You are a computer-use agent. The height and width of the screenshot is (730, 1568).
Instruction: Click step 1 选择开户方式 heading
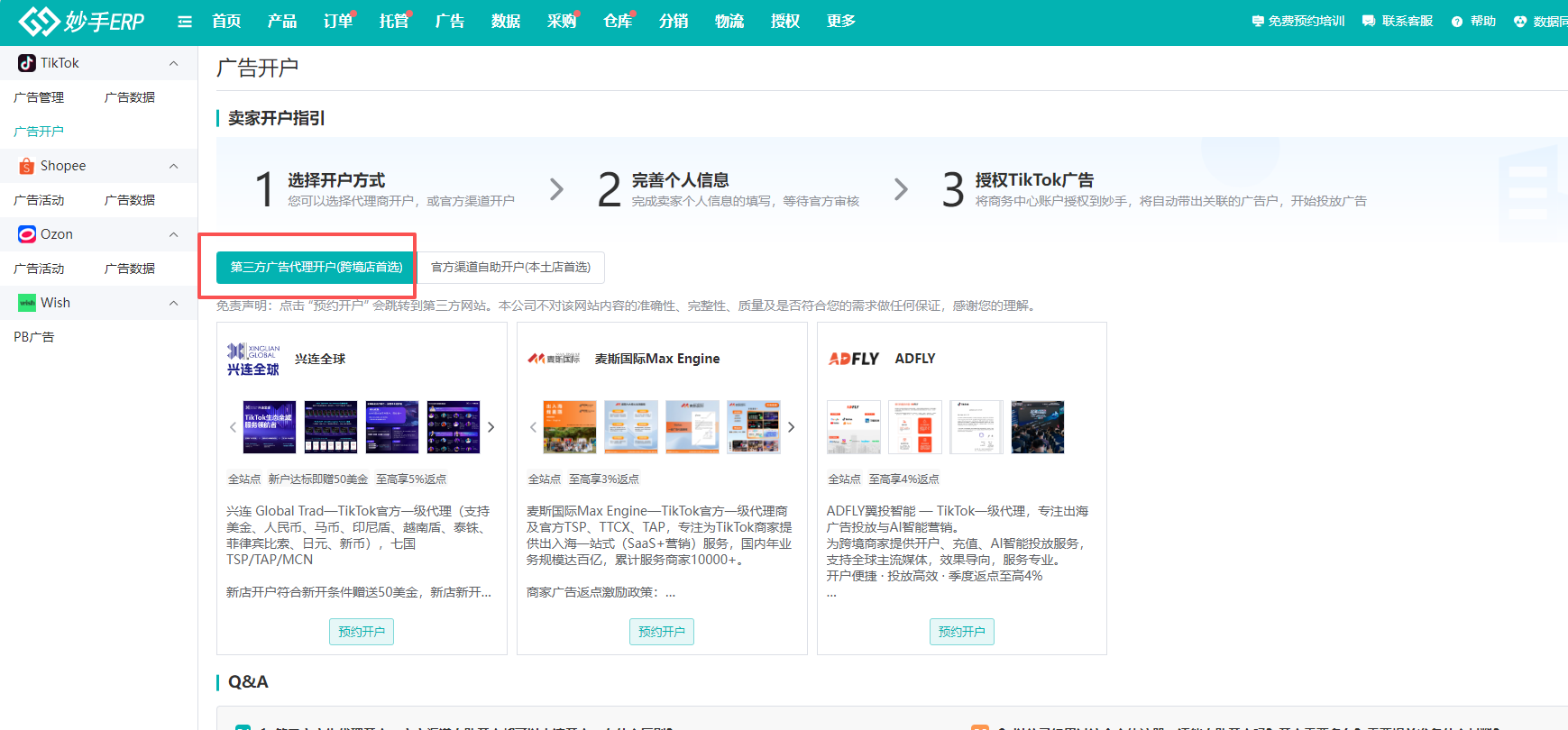pyautogui.click(x=336, y=180)
